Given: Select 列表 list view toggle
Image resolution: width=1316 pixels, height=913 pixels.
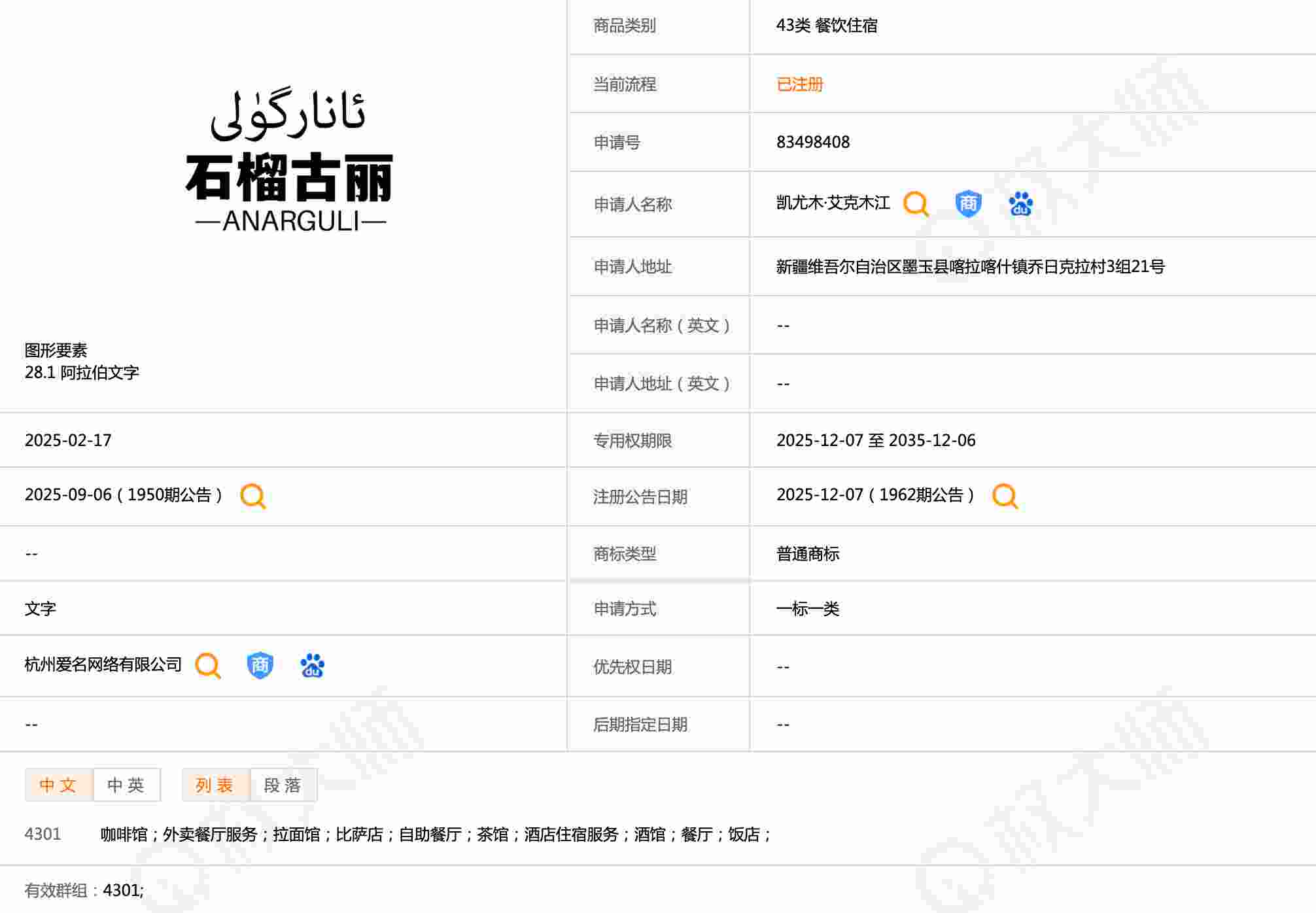Looking at the screenshot, I should click(x=215, y=785).
